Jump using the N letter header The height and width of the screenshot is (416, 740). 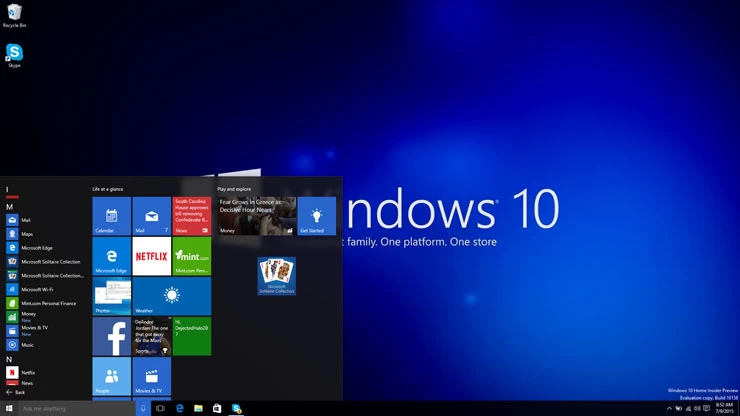pyautogui.click(x=9, y=359)
